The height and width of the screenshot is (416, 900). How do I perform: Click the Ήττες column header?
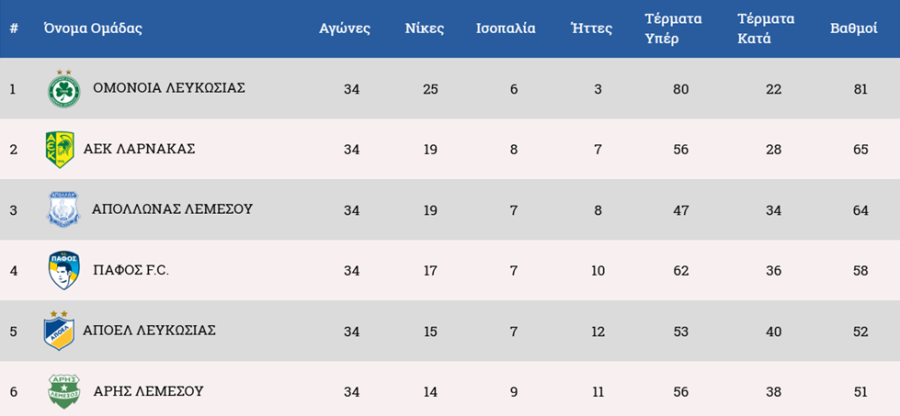(x=591, y=29)
